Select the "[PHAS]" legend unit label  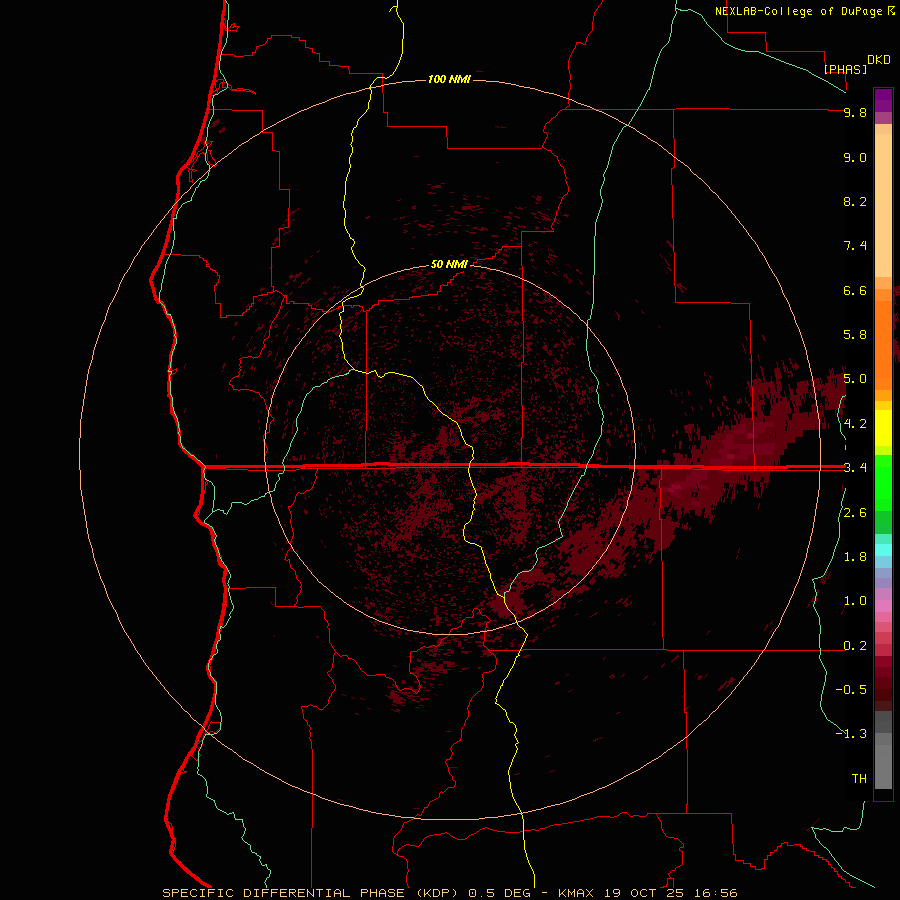pos(845,69)
